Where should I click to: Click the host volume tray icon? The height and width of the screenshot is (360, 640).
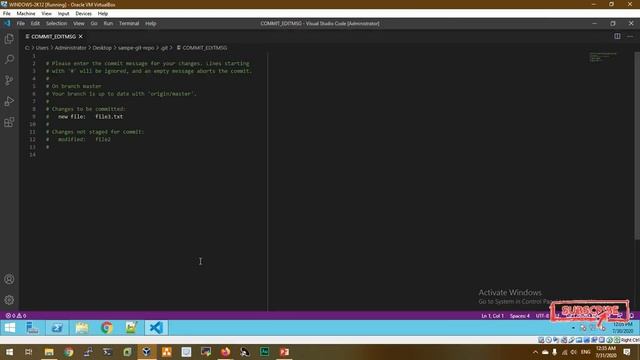573,352
